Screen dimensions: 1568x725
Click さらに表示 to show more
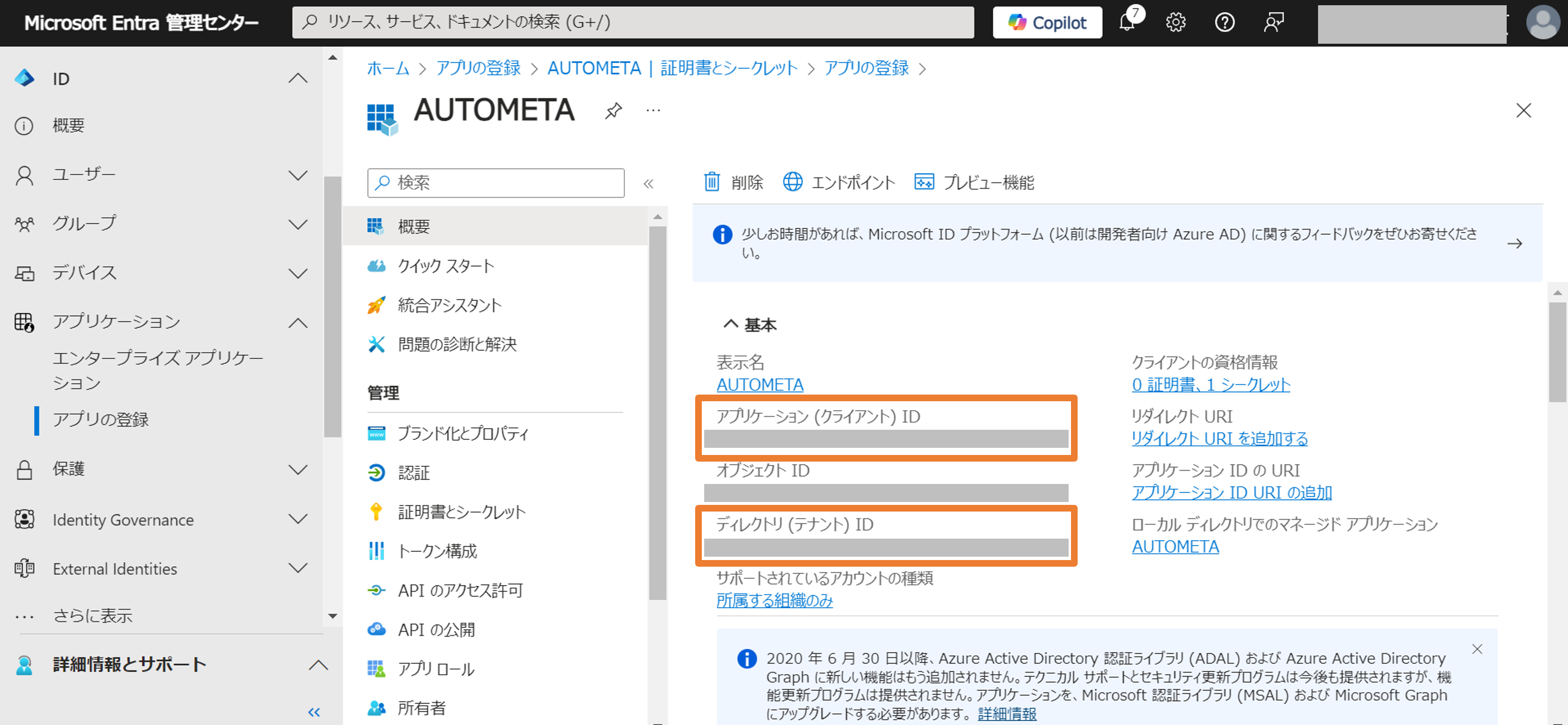coord(93,616)
